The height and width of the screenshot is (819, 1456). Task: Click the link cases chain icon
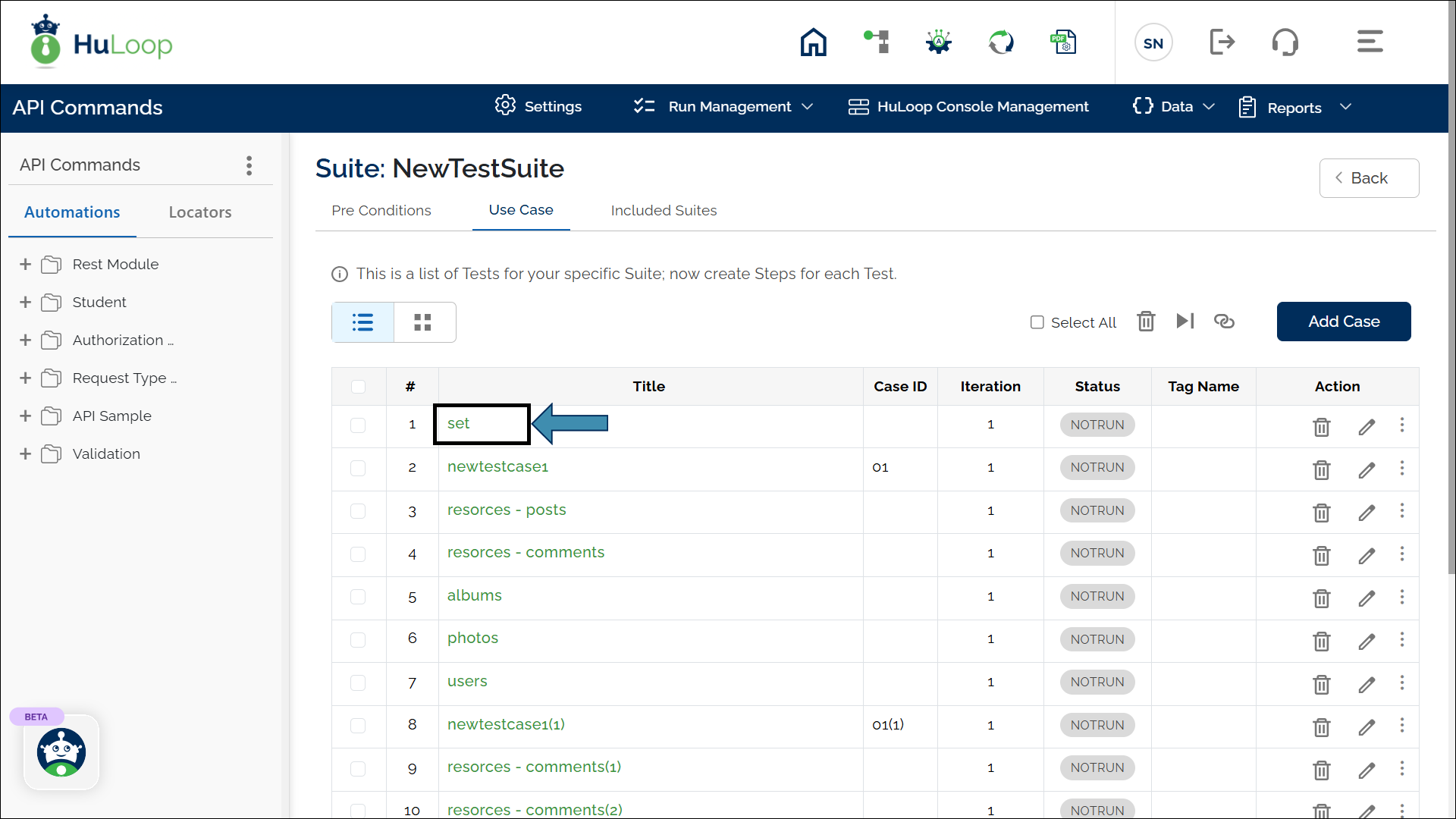click(1224, 322)
